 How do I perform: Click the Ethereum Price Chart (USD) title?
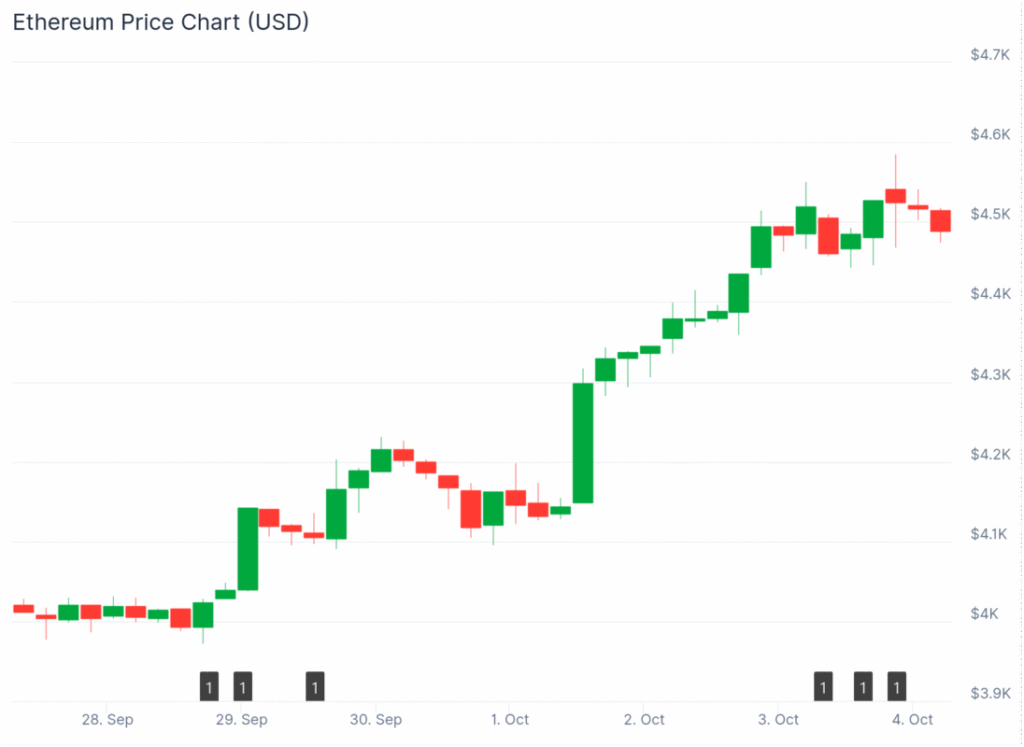click(x=160, y=22)
